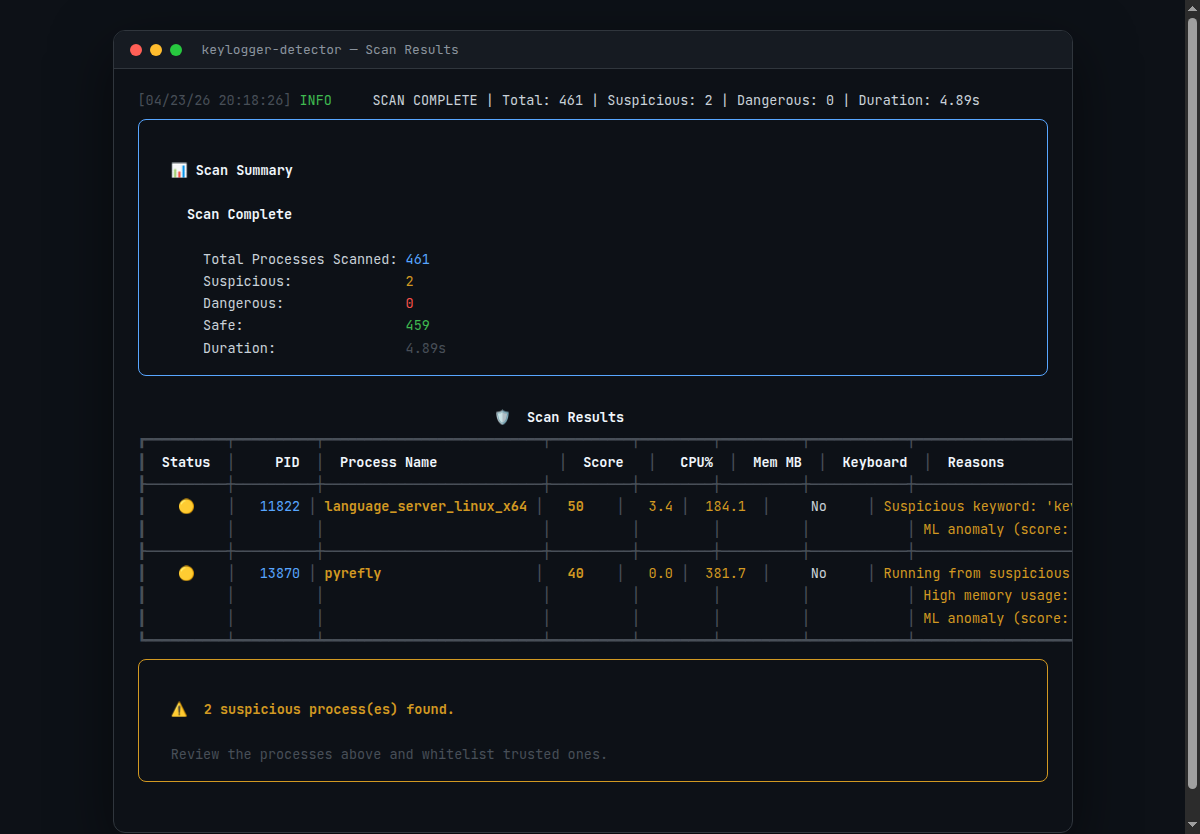Click the Mem MB column header
This screenshot has width=1200, height=834.
777,462
